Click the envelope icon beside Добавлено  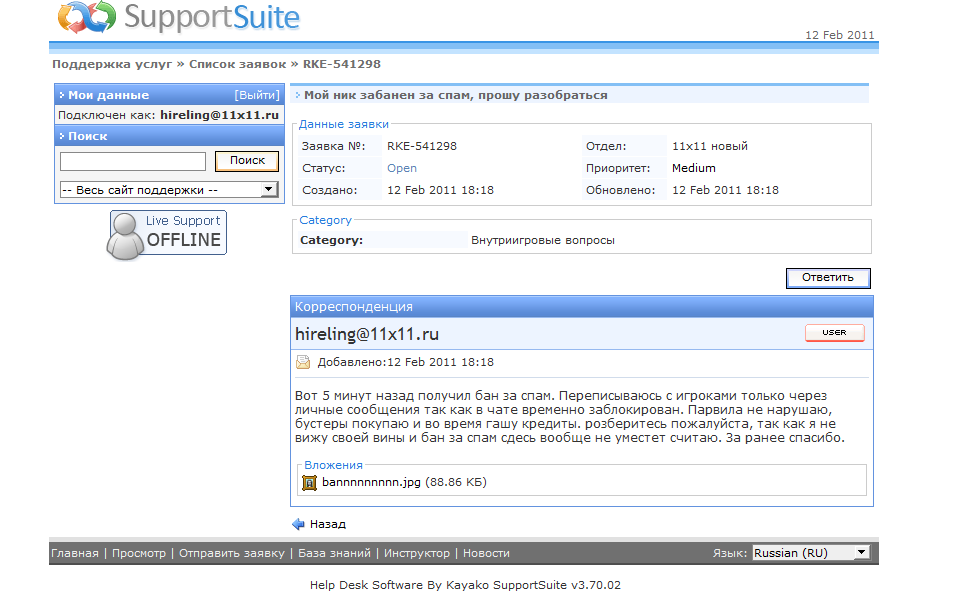303,362
